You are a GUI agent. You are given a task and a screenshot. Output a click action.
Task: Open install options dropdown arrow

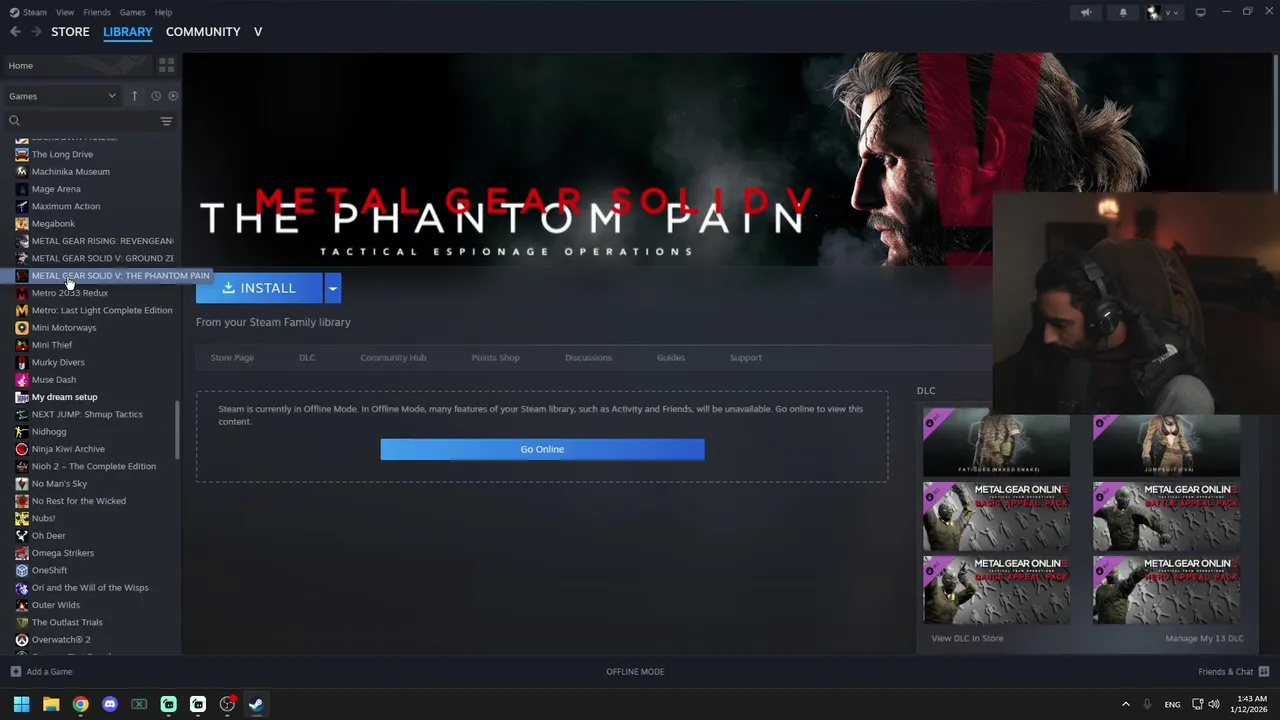click(x=332, y=288)
